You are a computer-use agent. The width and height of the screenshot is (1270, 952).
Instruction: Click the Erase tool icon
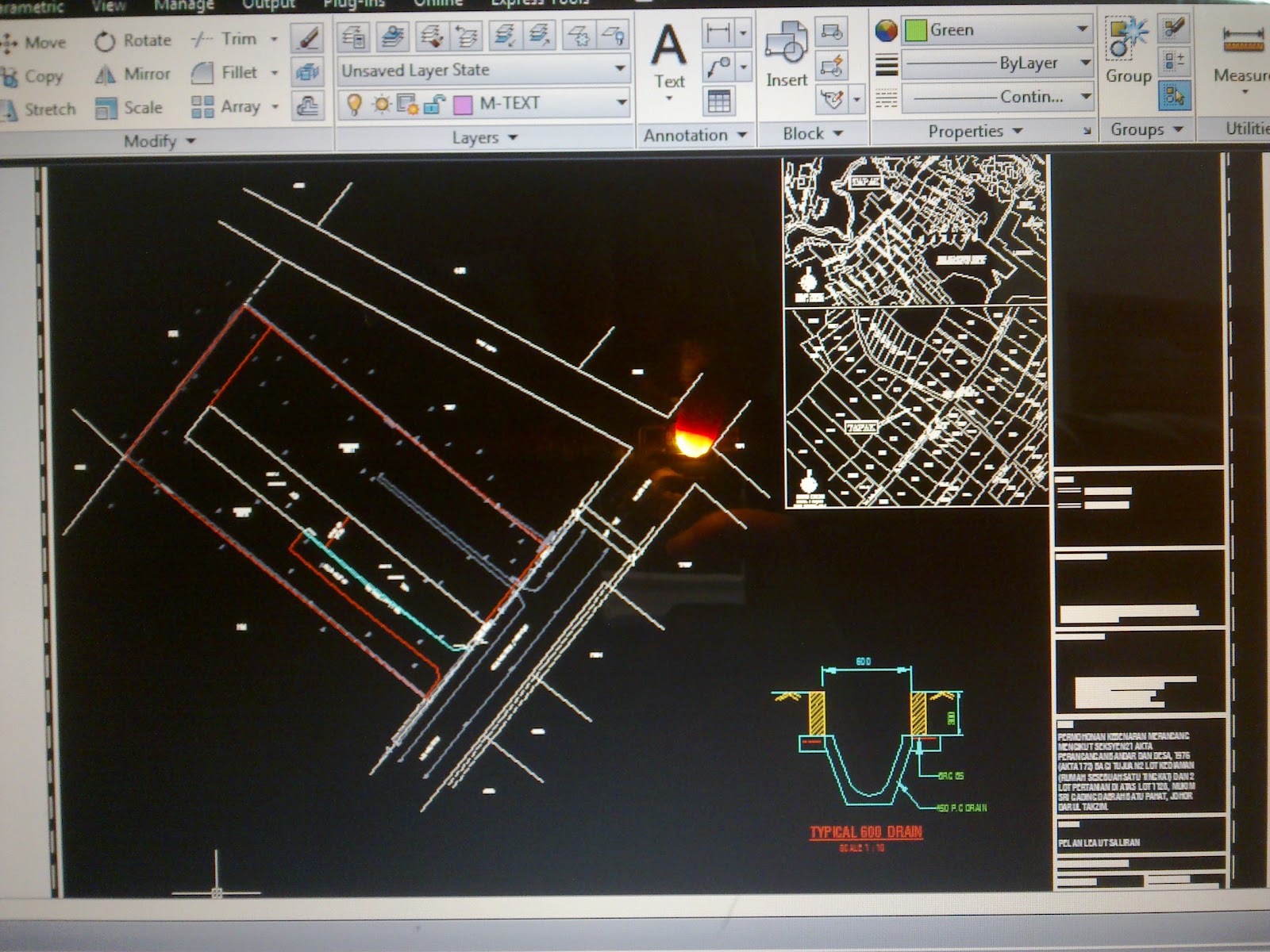(307, 38)
